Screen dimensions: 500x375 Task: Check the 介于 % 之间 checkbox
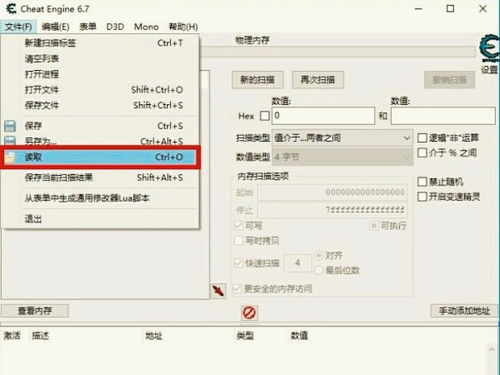[x=422, y=153]
